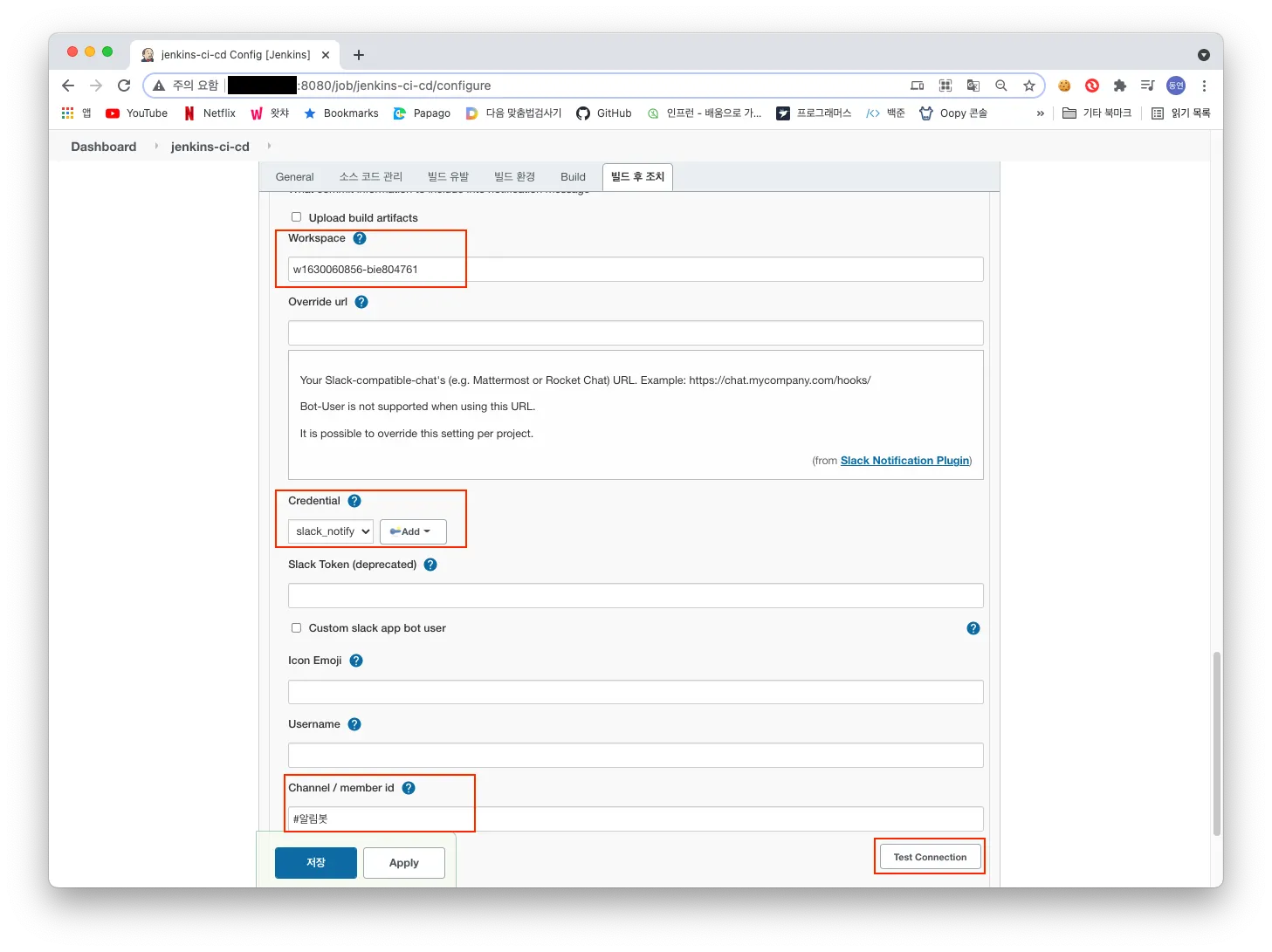Open the 왓챠 bookmark
Screen dimensions: 1272x952
point(270,113)
